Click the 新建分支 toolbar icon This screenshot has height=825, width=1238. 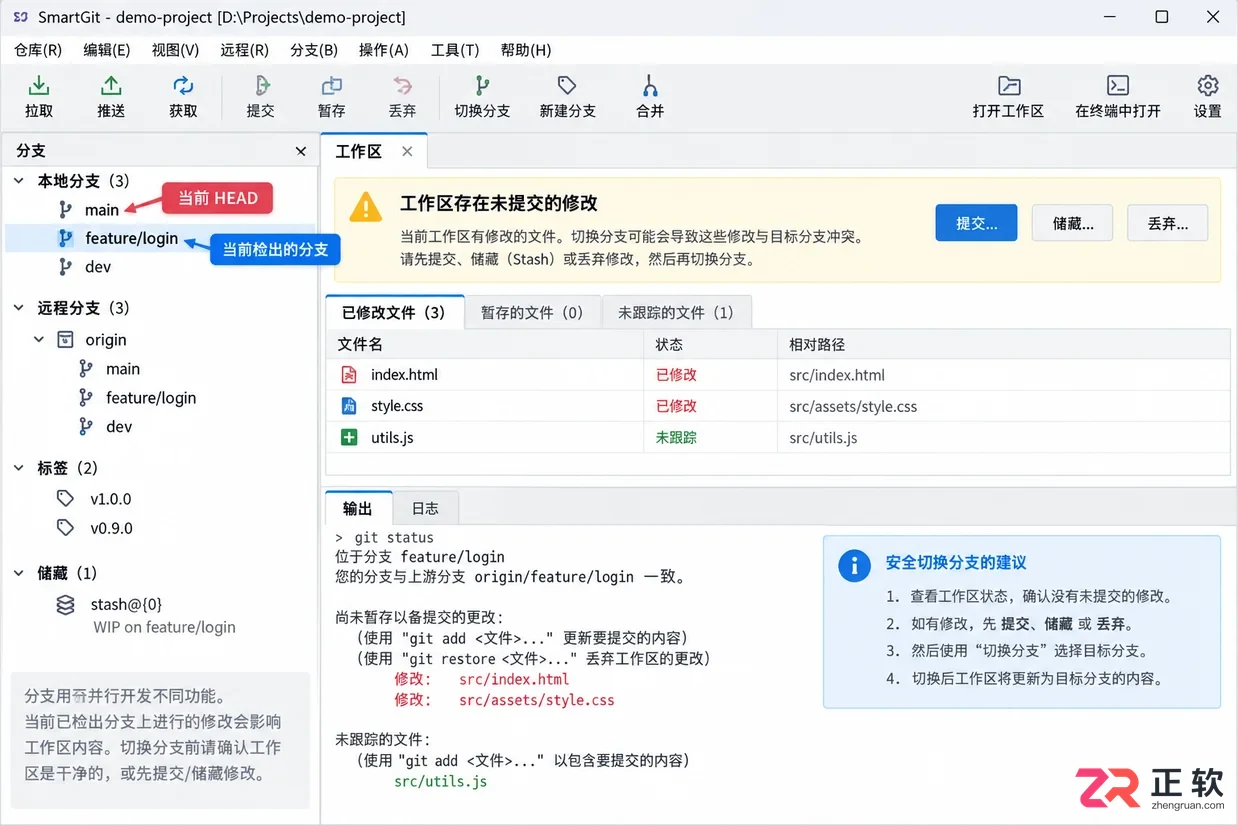[x=567, y=86]
